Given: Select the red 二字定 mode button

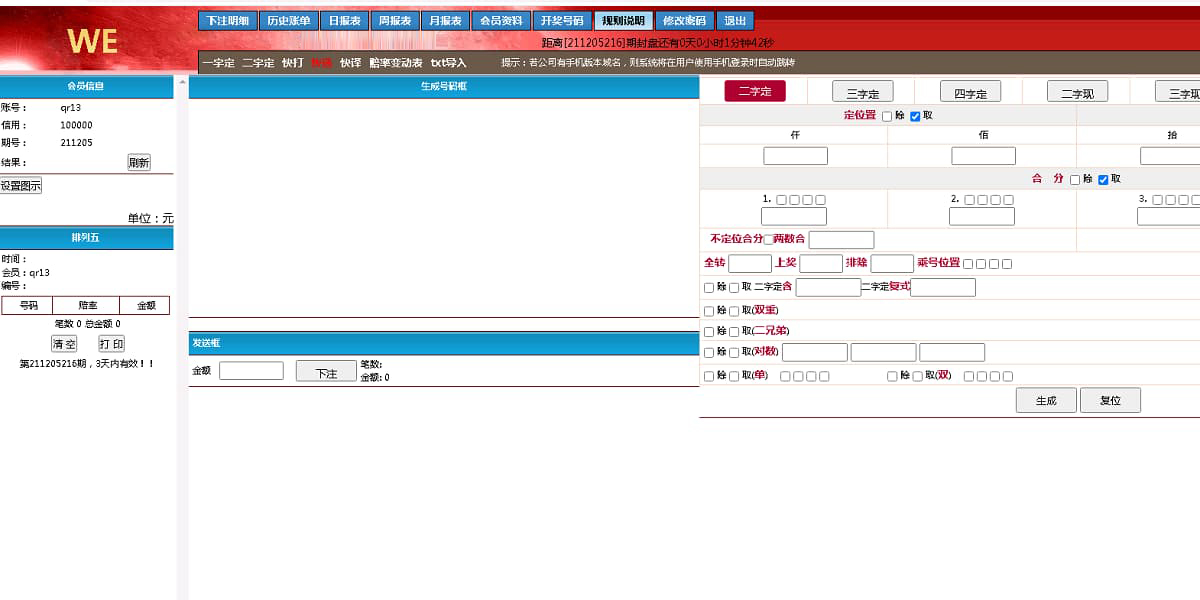Looking at the screenshot, I should [x=755, y=91].
